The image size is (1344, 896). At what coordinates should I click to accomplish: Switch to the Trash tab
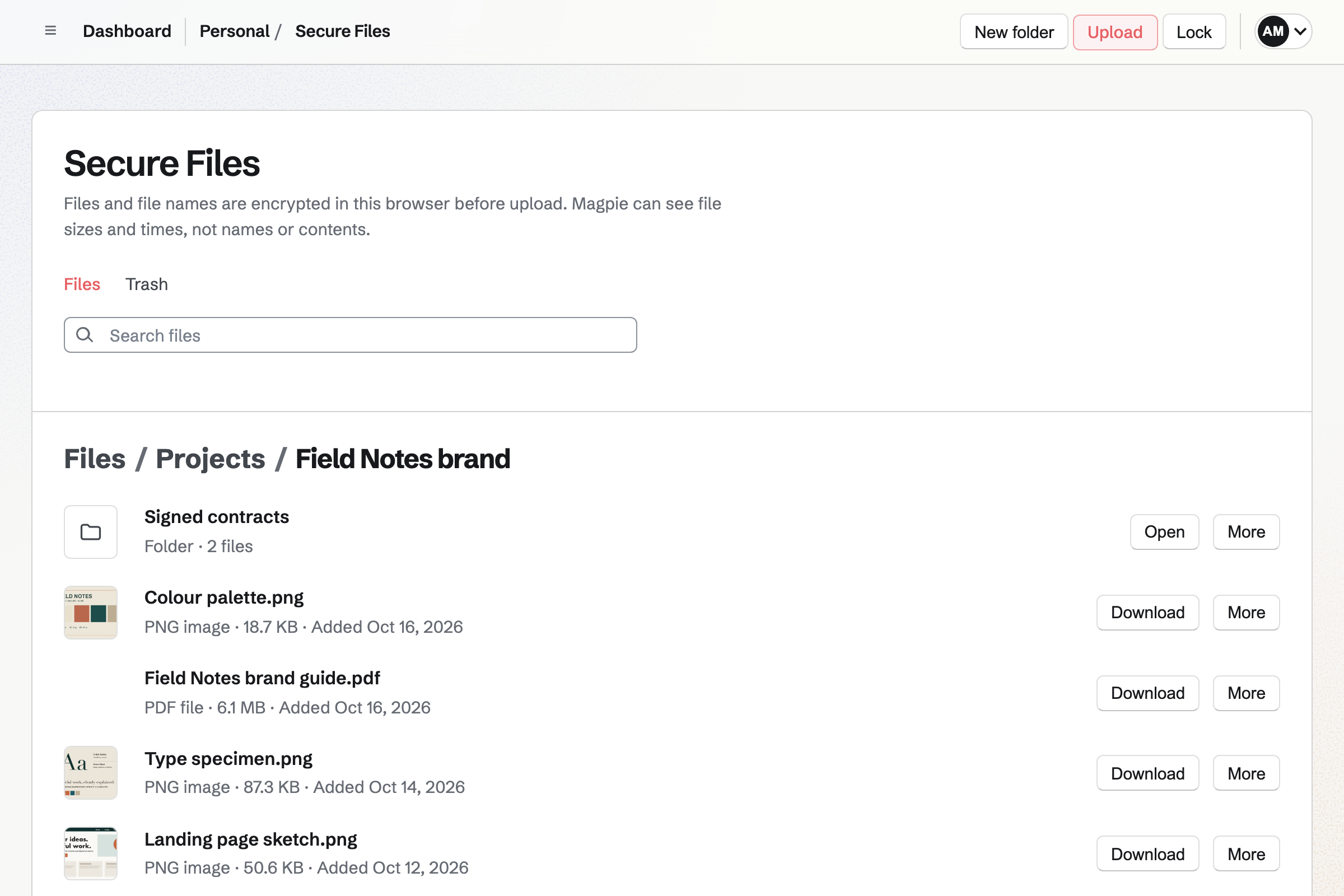tap(147, 284)
